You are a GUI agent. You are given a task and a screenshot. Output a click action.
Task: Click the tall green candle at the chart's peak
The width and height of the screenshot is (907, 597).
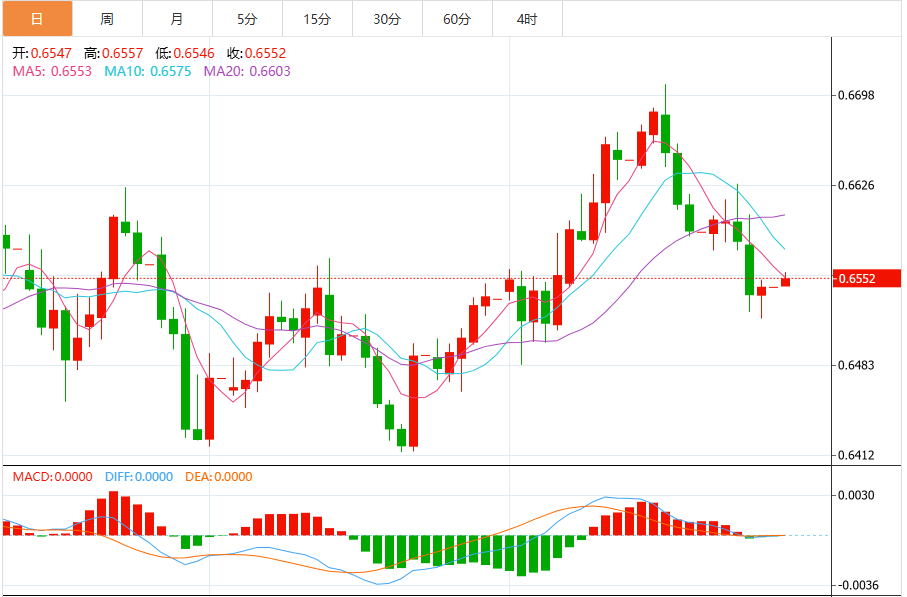[665, 134]
